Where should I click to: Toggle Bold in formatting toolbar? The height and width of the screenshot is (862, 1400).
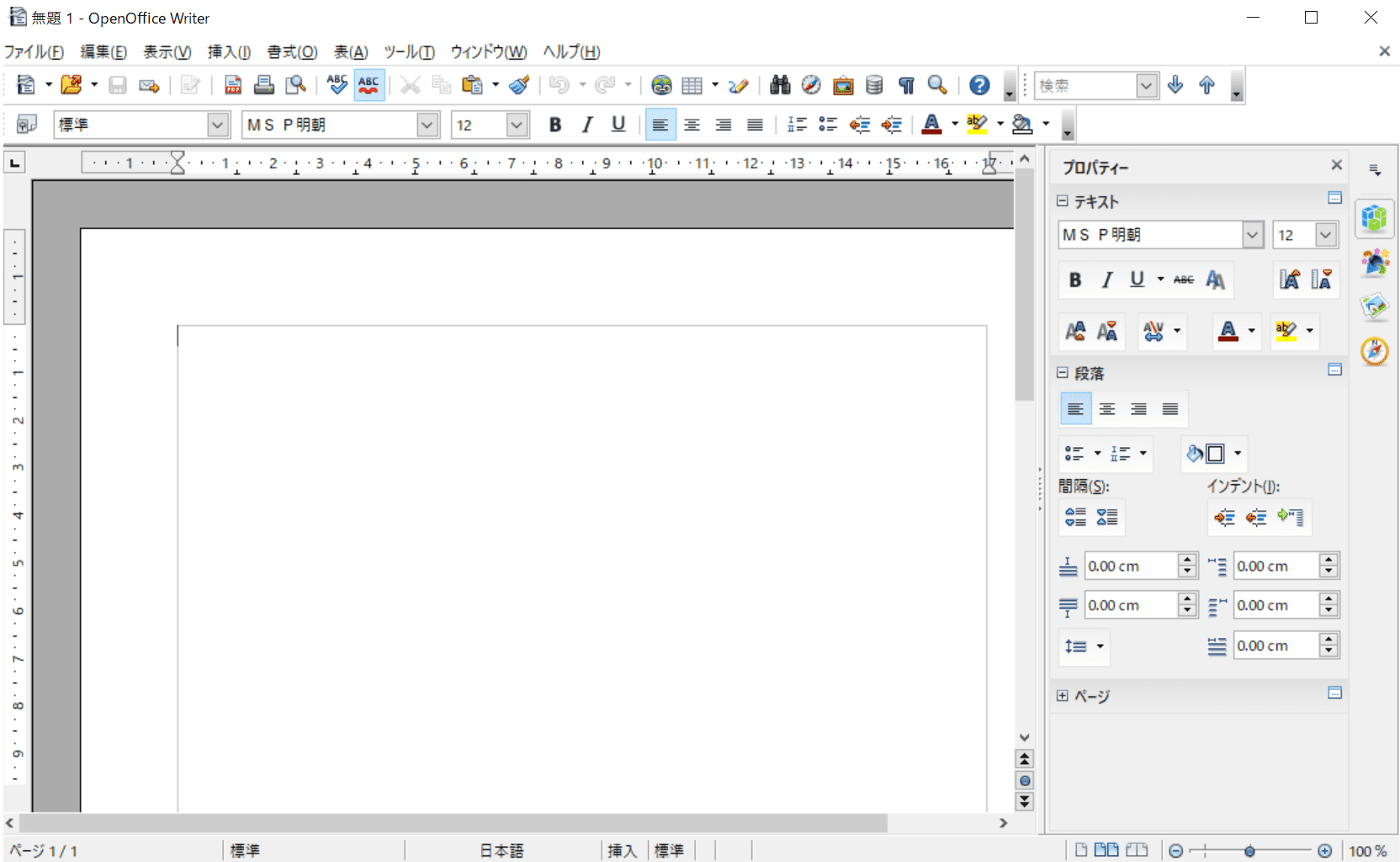pyautogui.click(x=555, y=125)
